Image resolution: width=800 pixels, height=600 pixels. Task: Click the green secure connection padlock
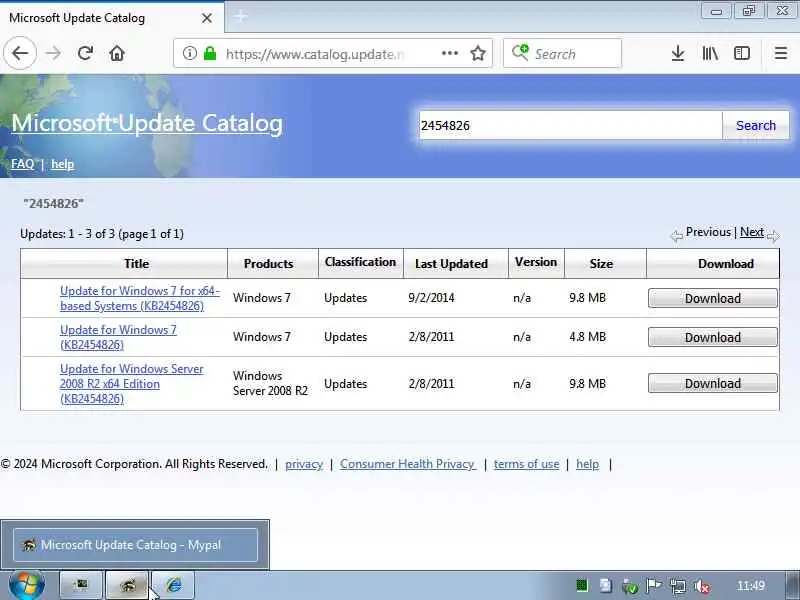coord(210,53)
